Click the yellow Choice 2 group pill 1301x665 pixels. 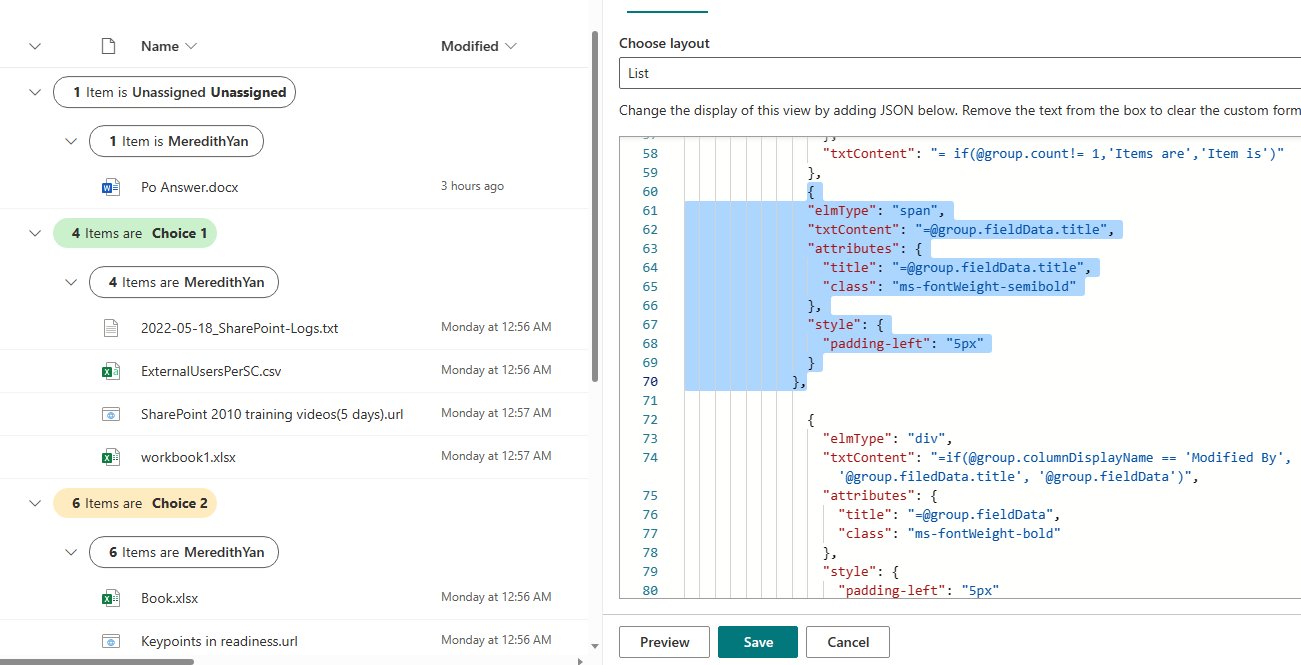tap(135, 503)
